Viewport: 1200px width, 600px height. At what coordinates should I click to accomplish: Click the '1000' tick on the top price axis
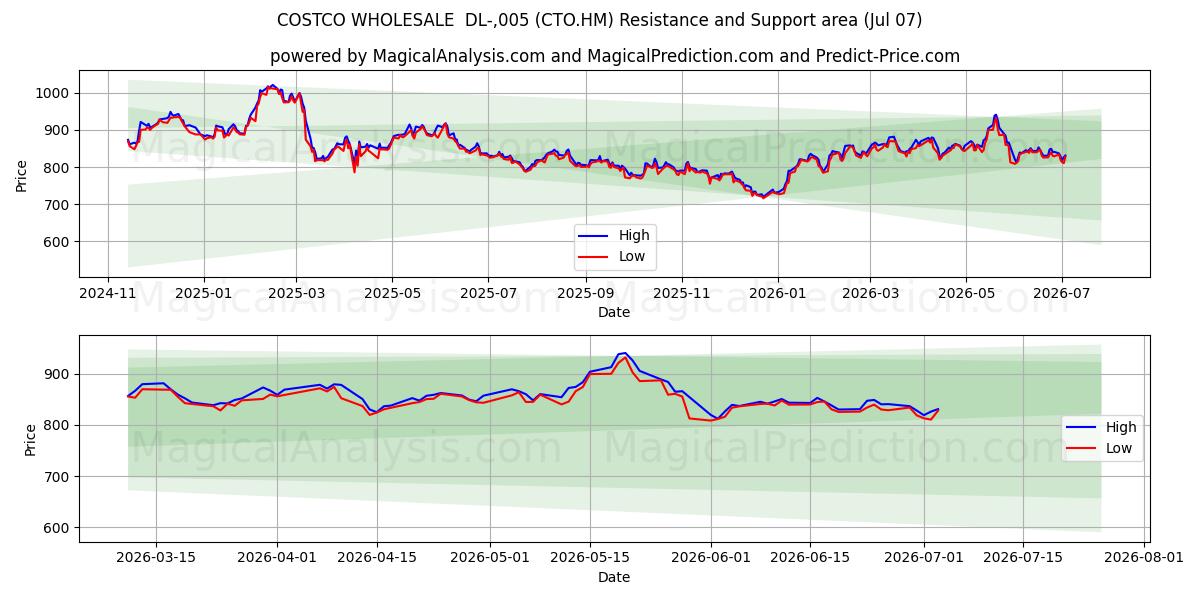coord(53,93)
